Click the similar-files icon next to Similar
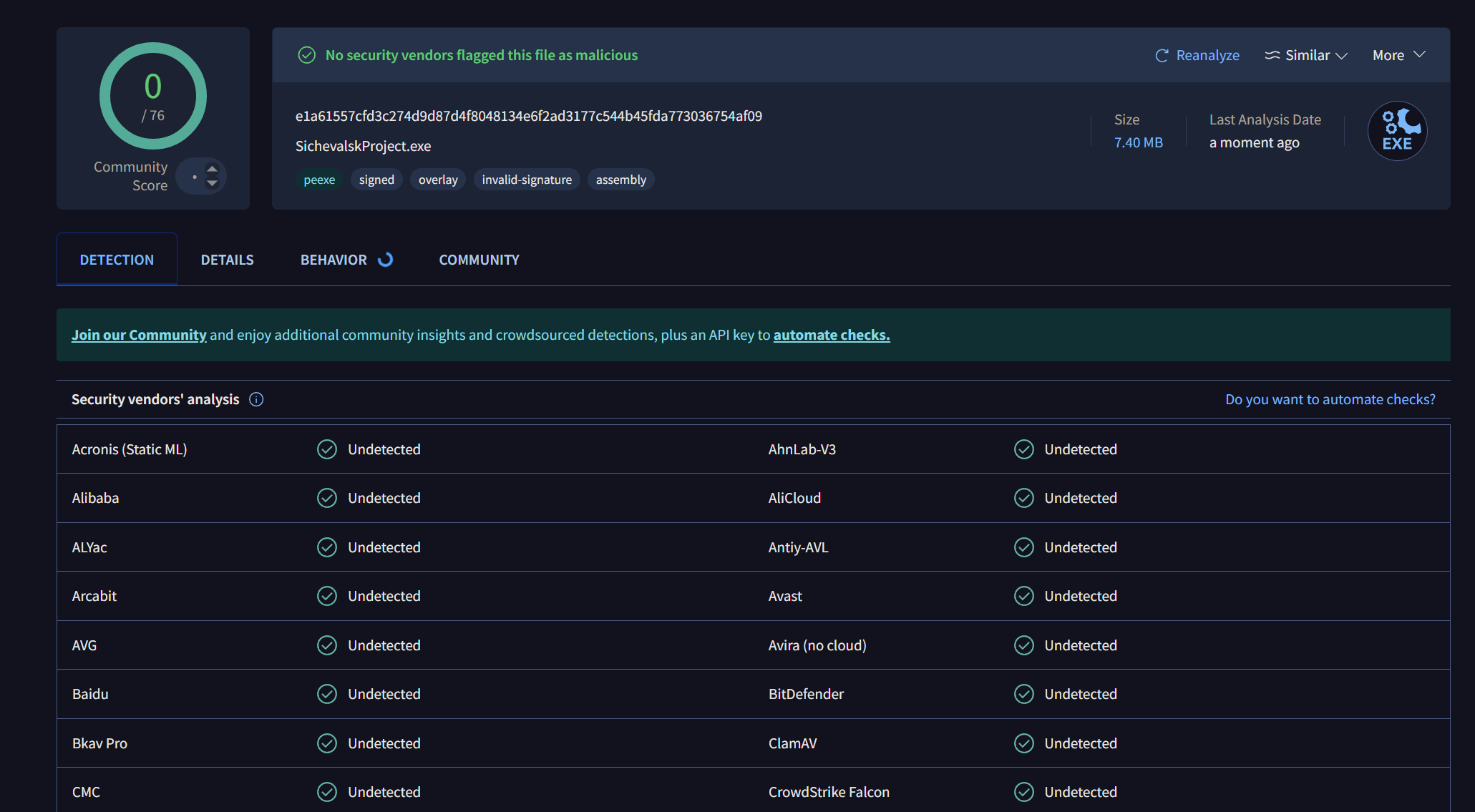This screenshot has height=812, width=1475. pos(1272,55)
